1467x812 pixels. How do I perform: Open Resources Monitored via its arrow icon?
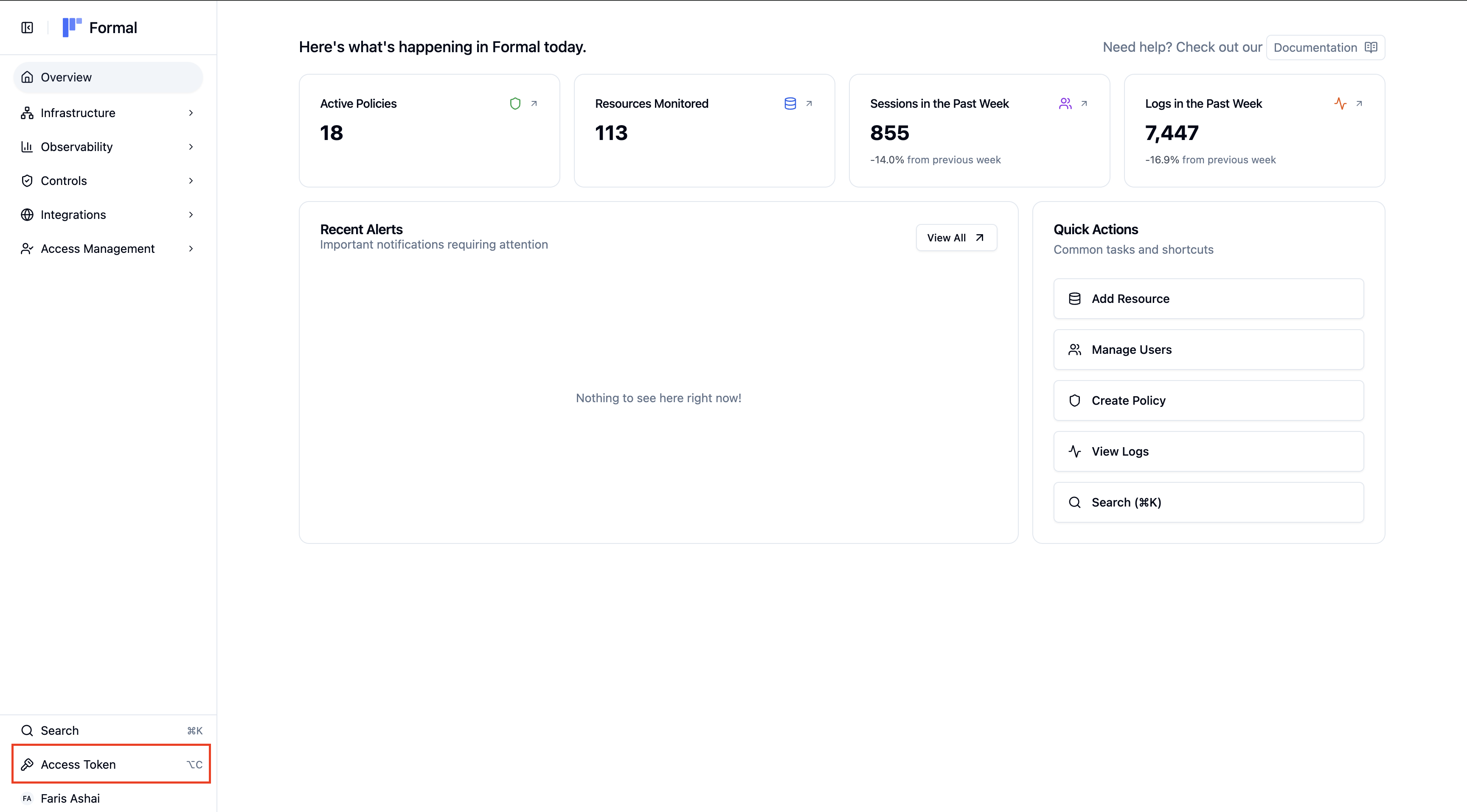pos(809,104)
